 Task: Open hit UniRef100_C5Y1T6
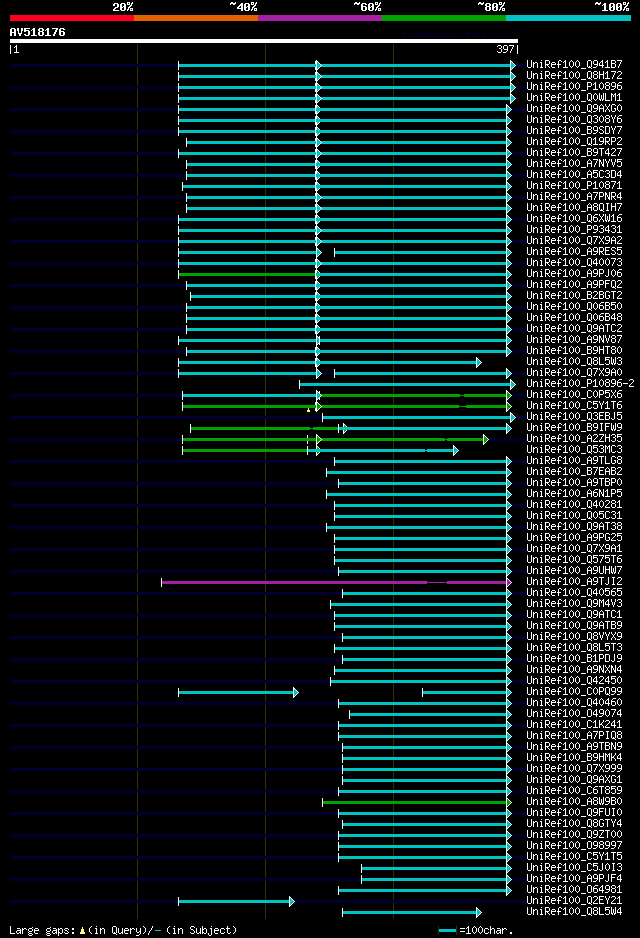(574, 405)
